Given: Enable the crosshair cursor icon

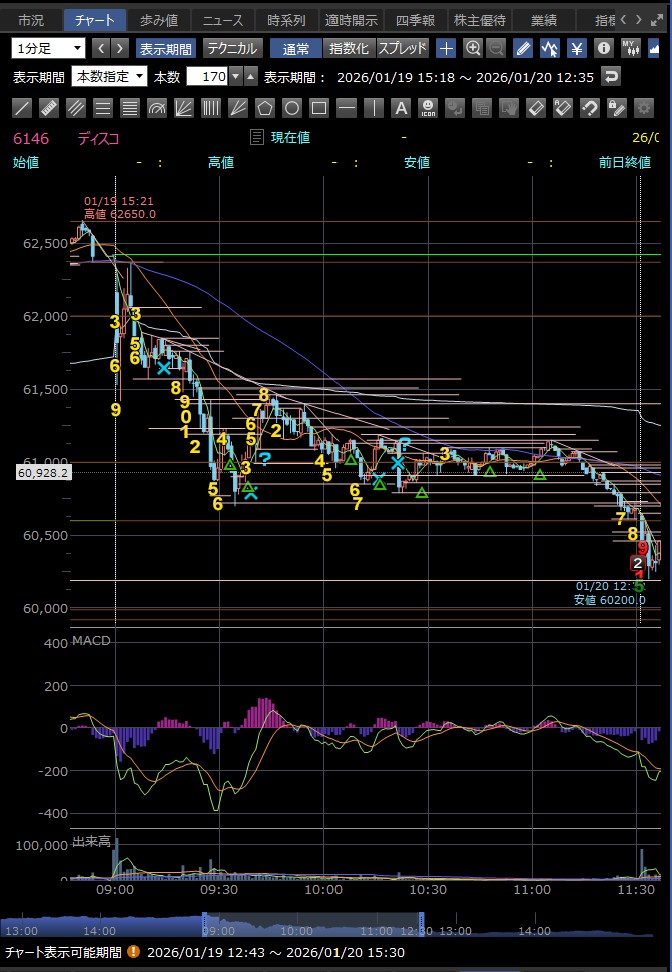Looking at the screenshot, I should pyautogui.click(x=446, y=48).
